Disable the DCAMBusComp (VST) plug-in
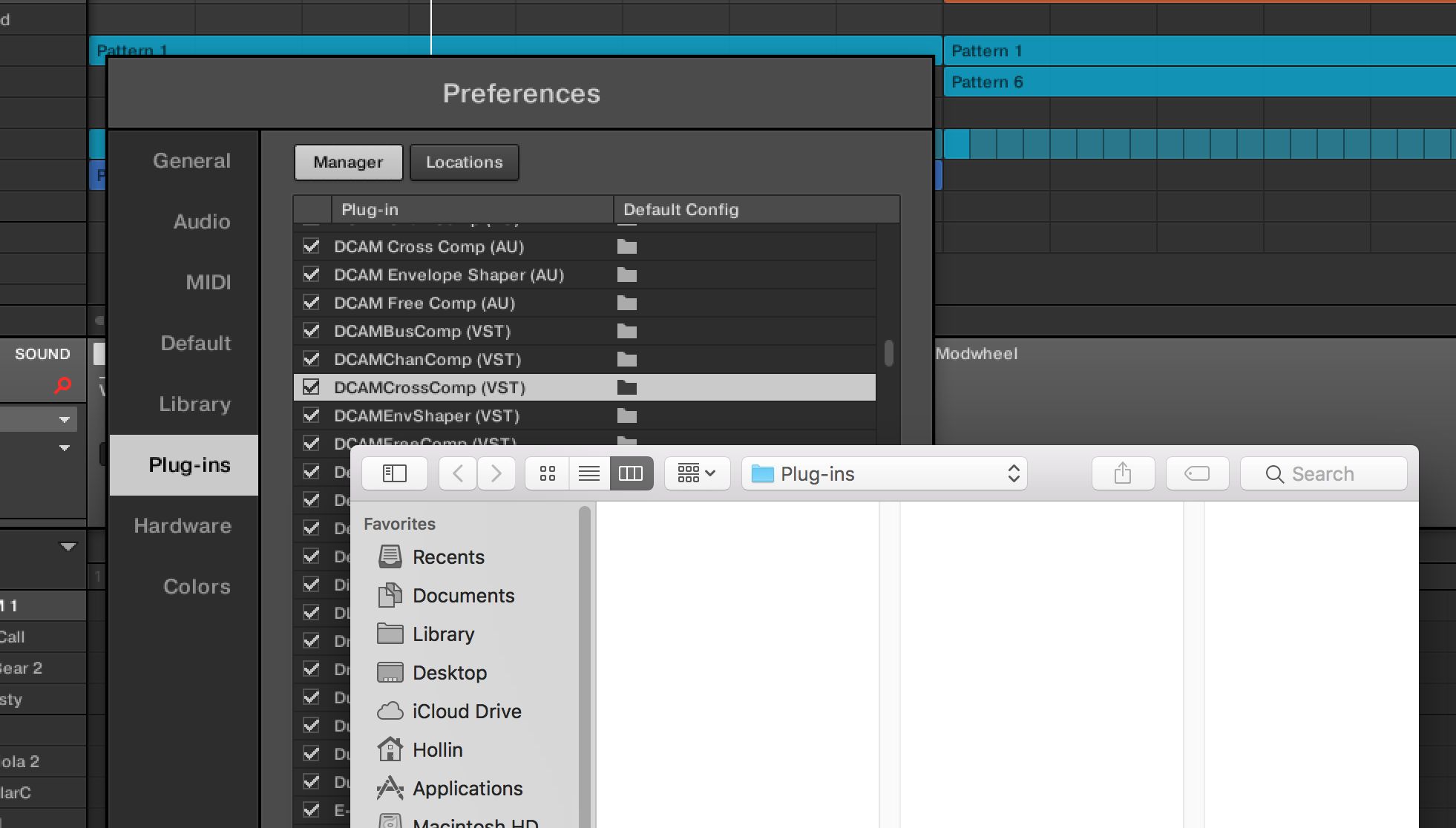Viewport: 1456px width, 828px height. click(x=311, y=331)
